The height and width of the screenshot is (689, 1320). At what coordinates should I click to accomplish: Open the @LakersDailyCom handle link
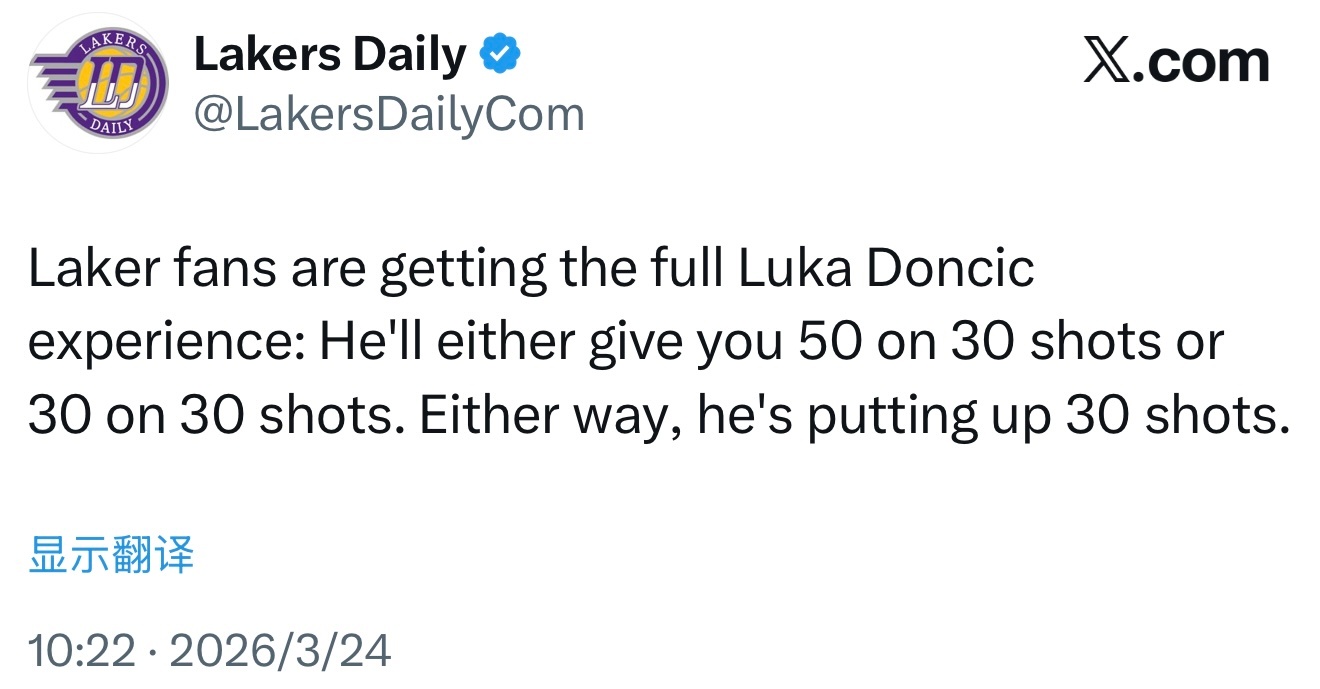point(388,114)
